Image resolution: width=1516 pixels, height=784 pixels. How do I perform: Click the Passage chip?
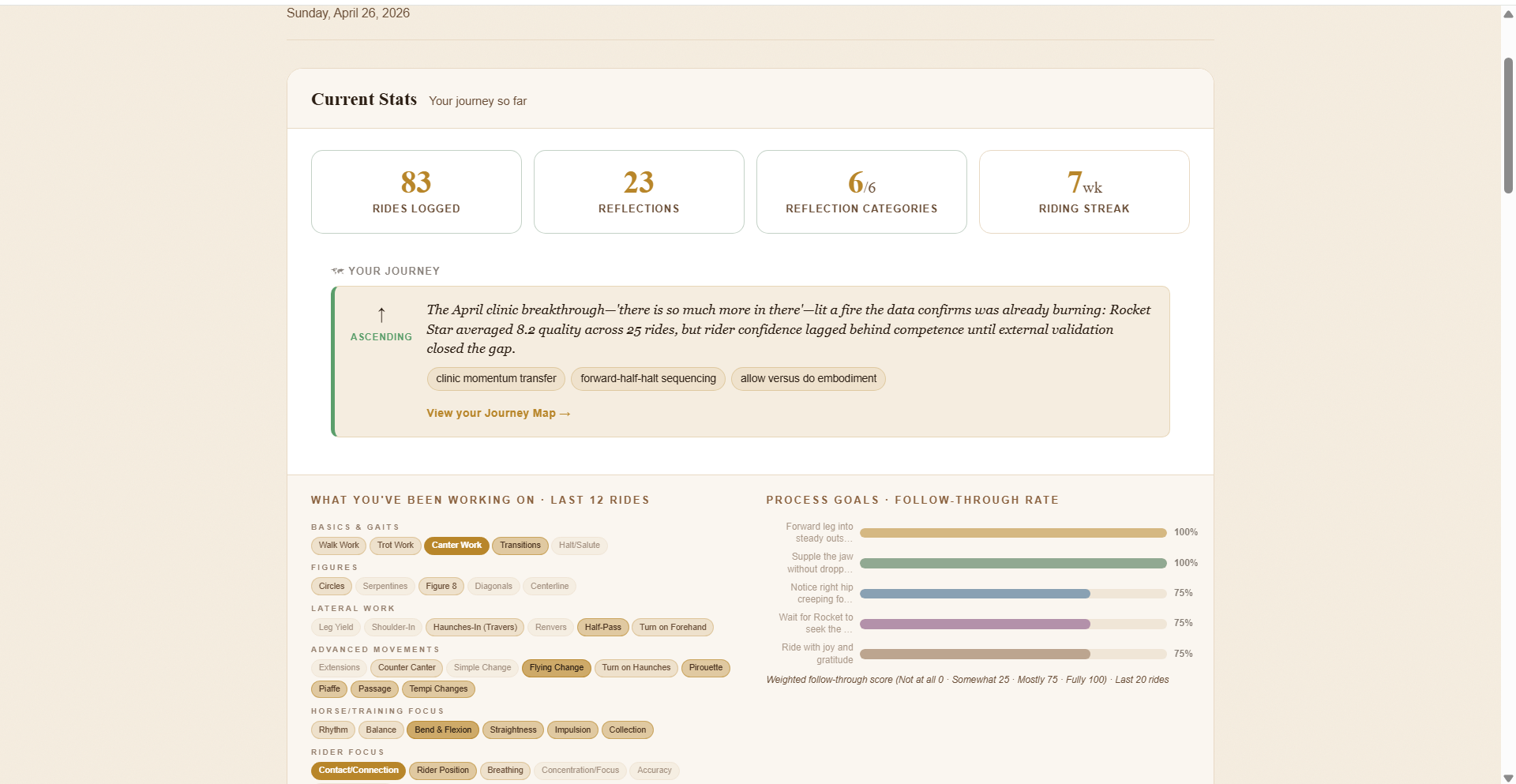tap(375, 689)
